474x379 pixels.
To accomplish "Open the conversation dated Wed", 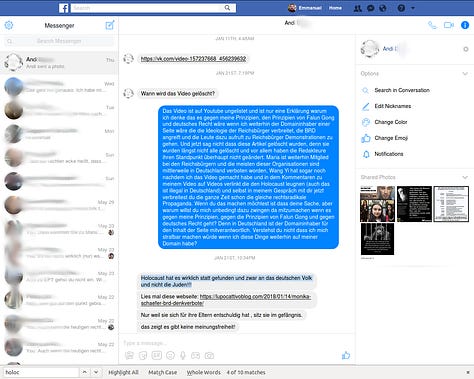I will point(59,87).
